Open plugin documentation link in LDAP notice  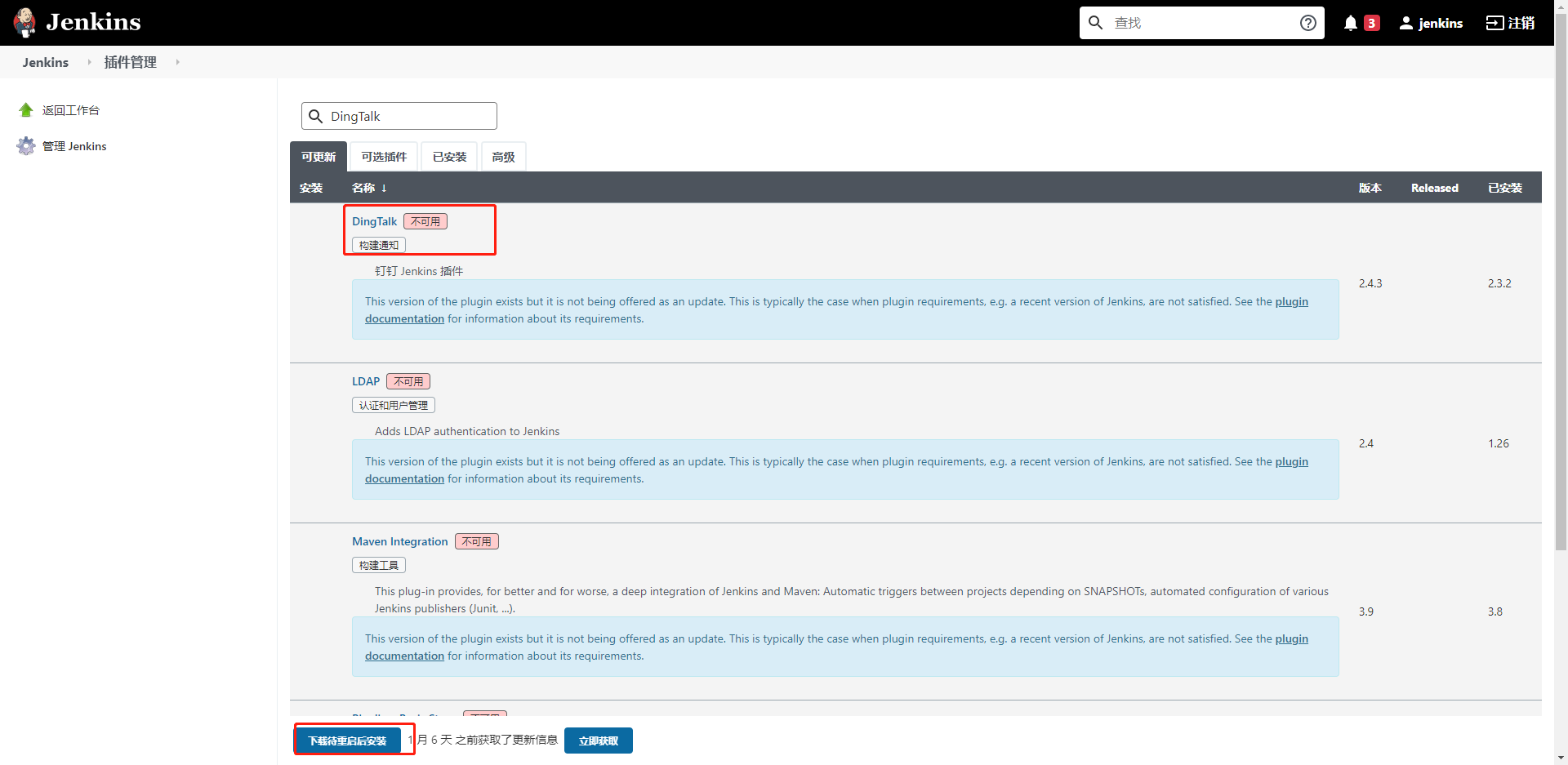click(1292, 461)
